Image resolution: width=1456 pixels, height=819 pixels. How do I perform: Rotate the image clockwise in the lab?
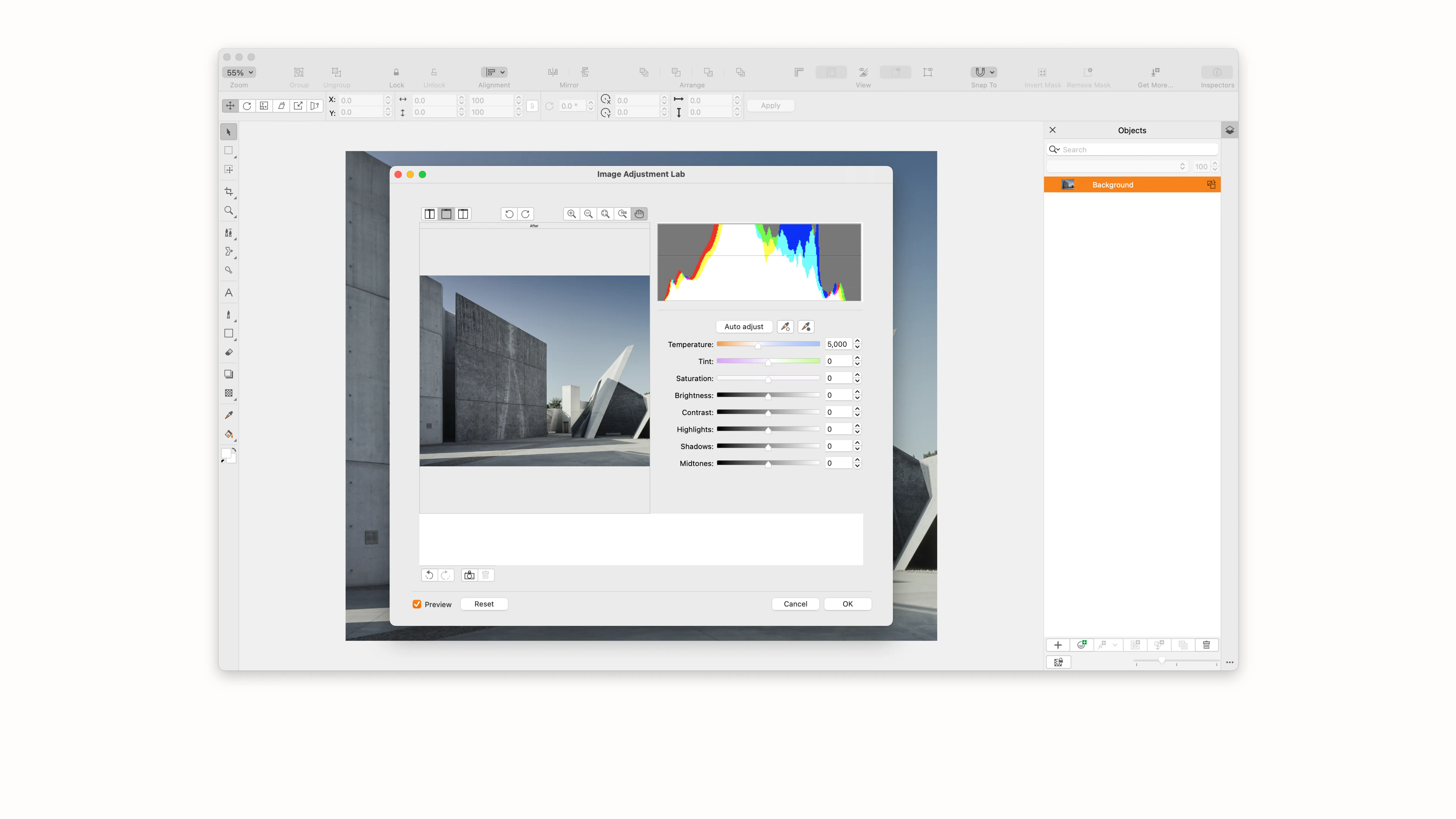526,214
